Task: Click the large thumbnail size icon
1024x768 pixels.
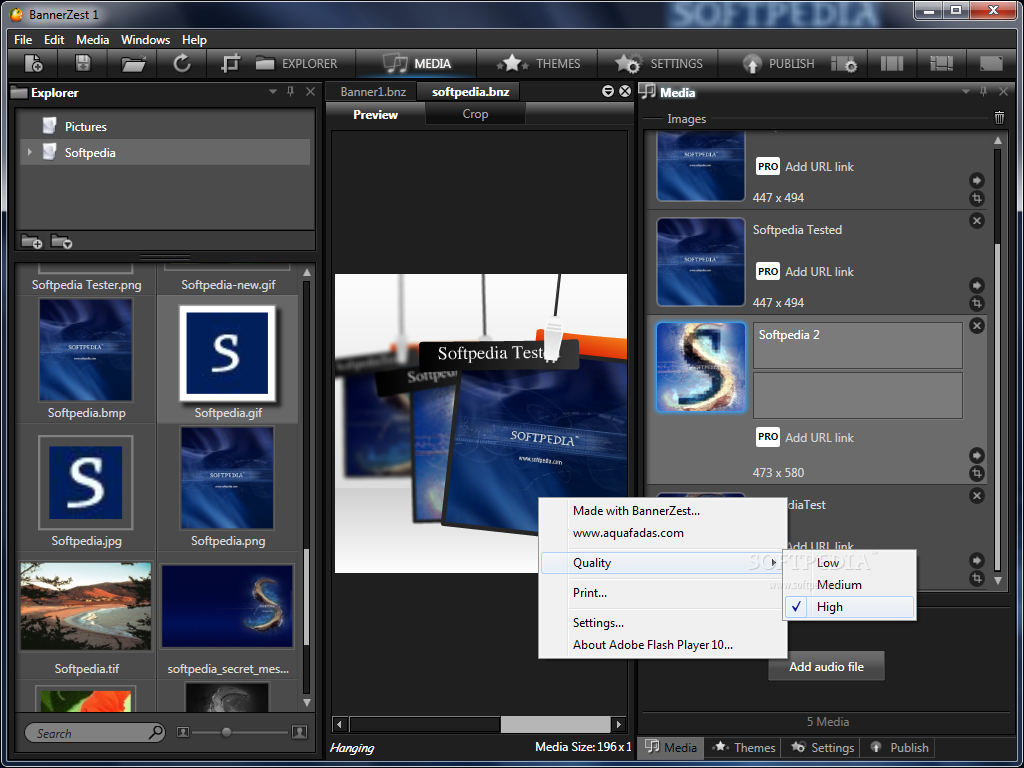Action: [299, 732]
